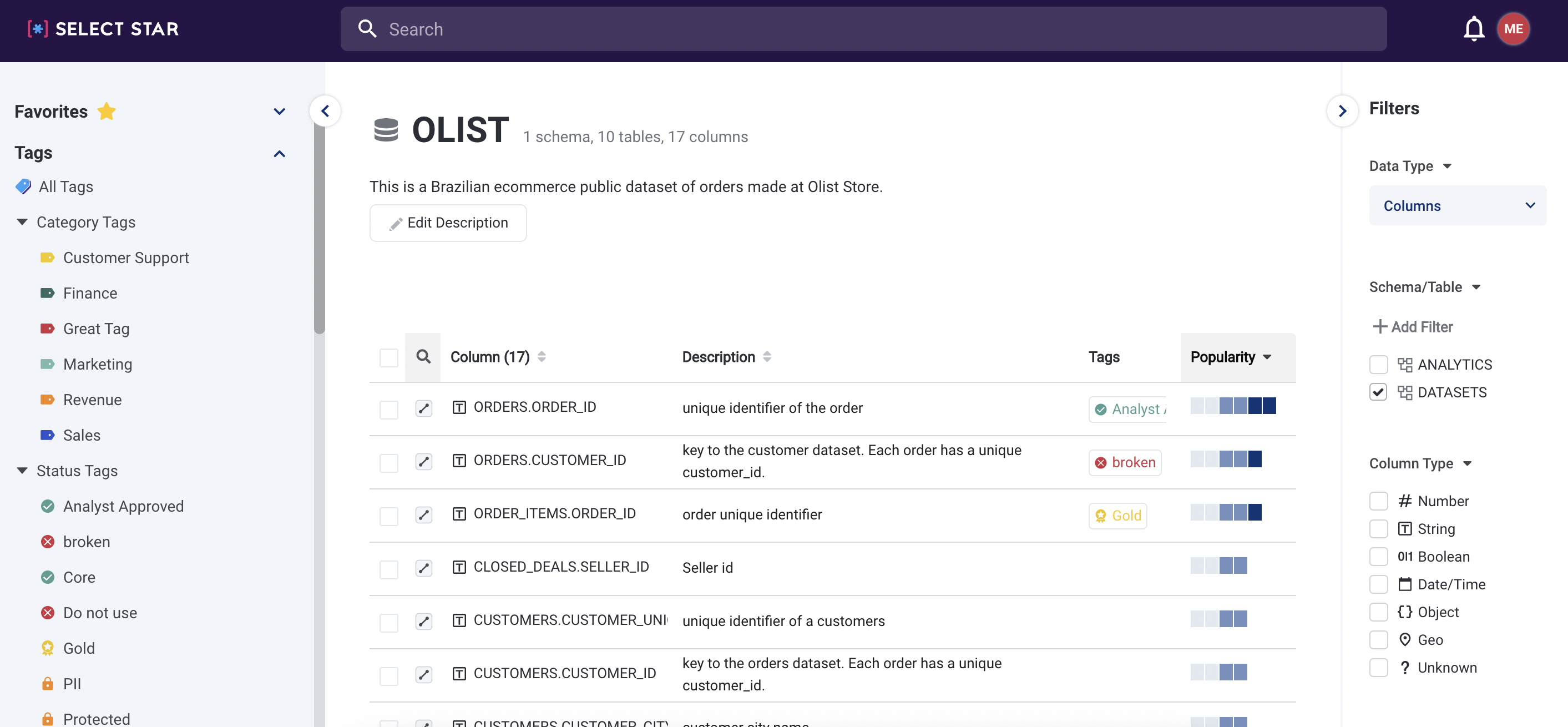Click edit pencil for CLOSED_DEALS.SELLER_ID row
This screenshot has height=727, width=1568.
tap(424, 568)
